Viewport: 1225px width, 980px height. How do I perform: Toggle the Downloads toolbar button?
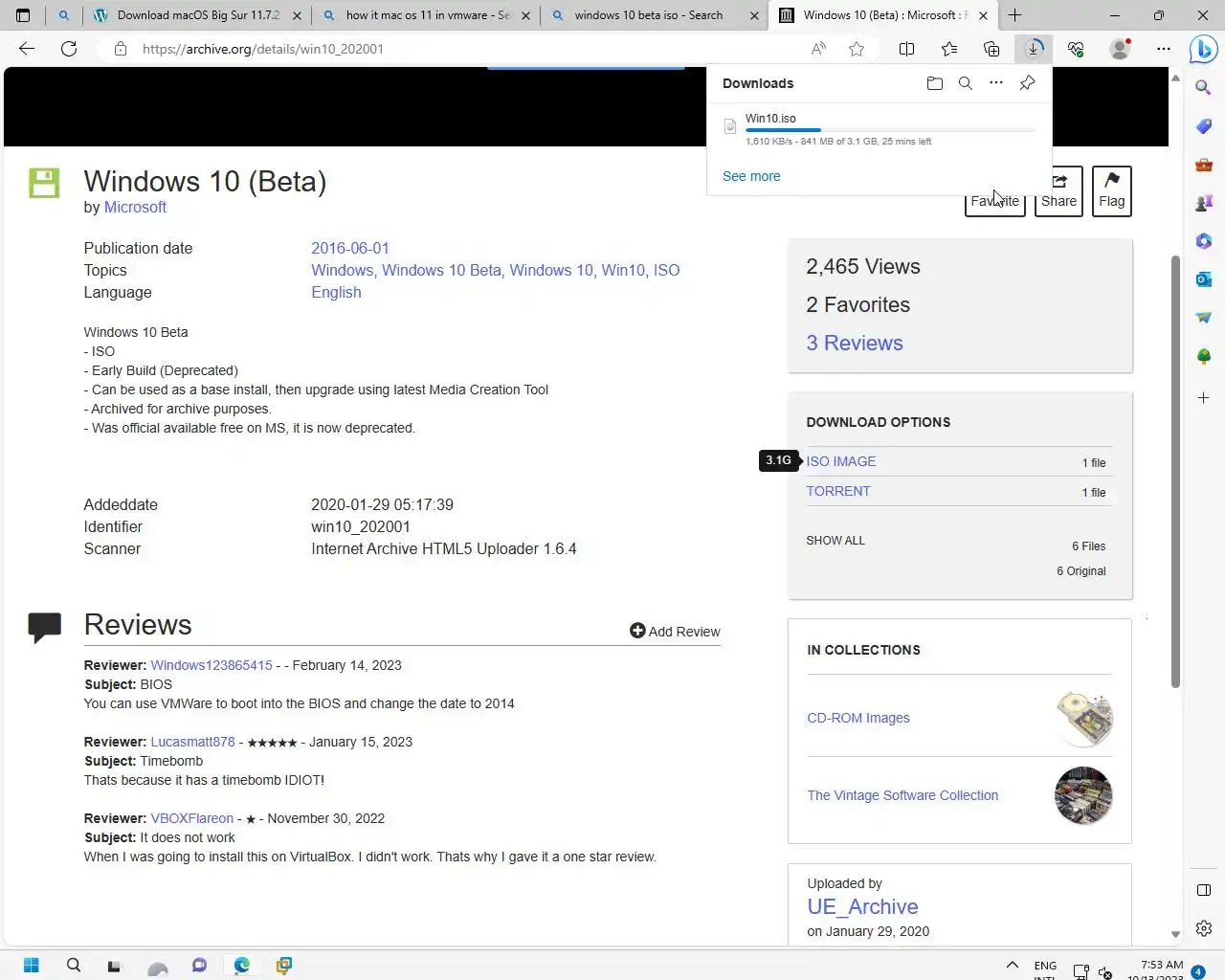1034,49
